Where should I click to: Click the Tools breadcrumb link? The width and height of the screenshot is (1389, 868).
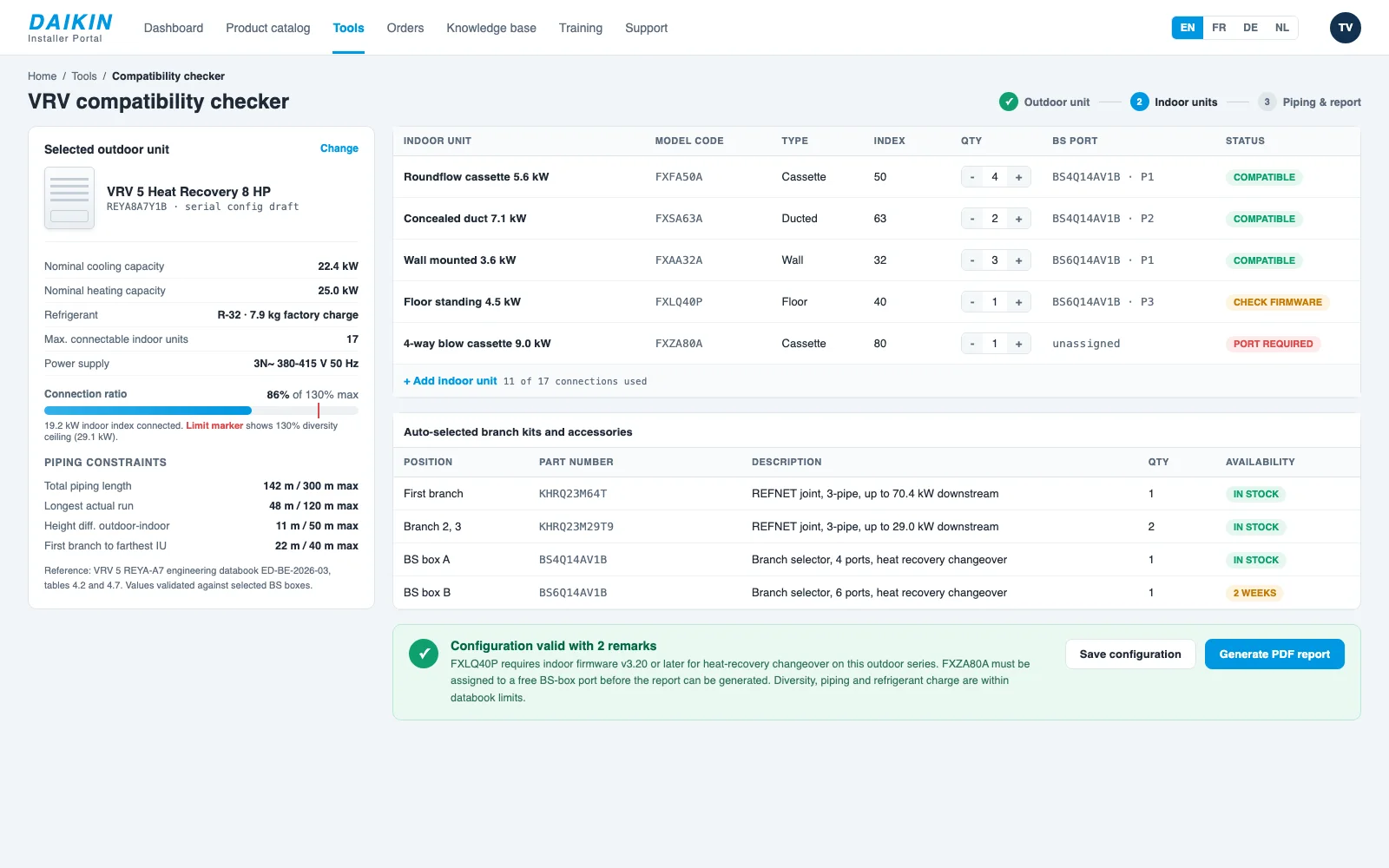pyautogui.click(x=84, y=76)
